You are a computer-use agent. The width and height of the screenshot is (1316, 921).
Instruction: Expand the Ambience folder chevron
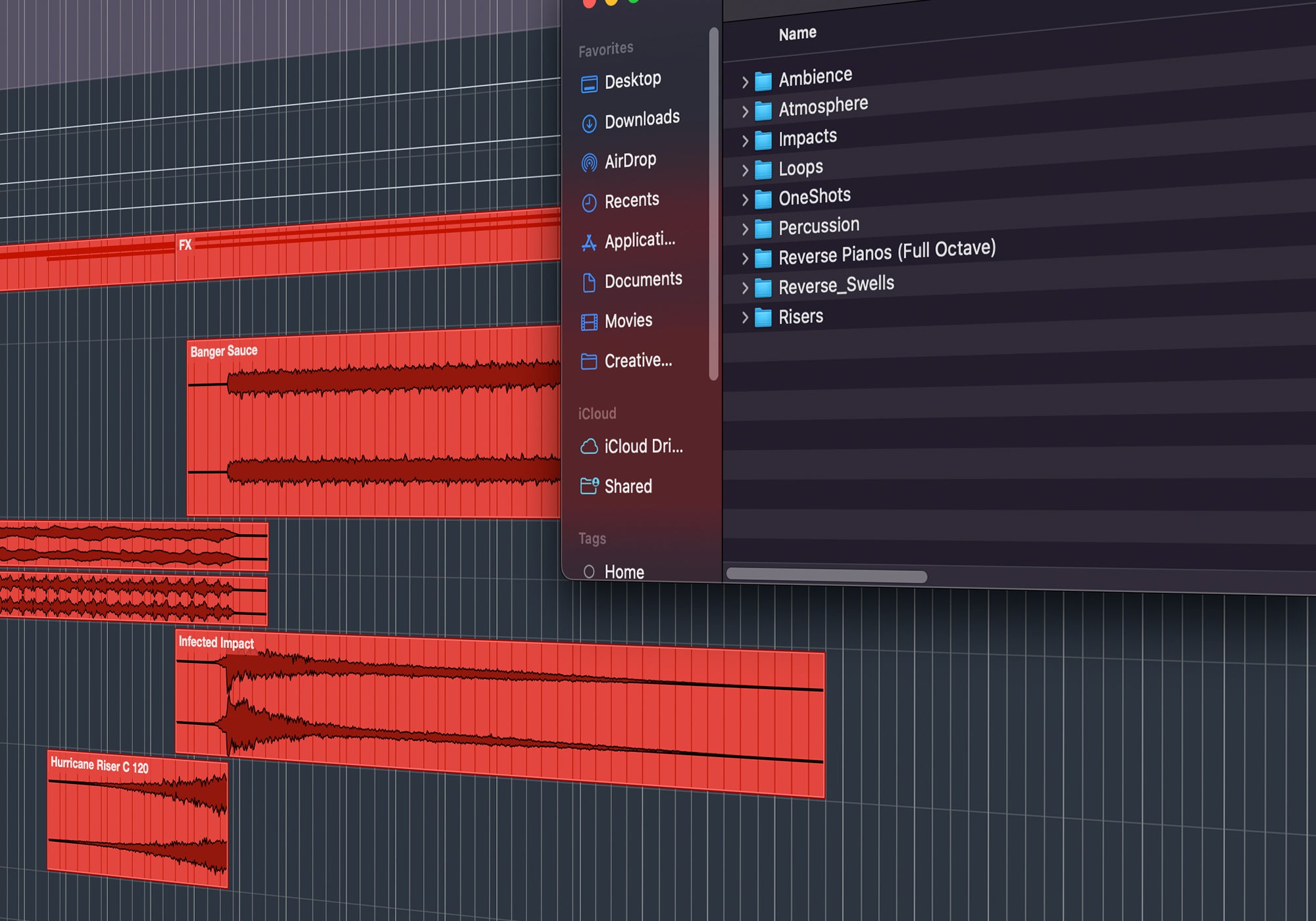(x=745, y=82)
